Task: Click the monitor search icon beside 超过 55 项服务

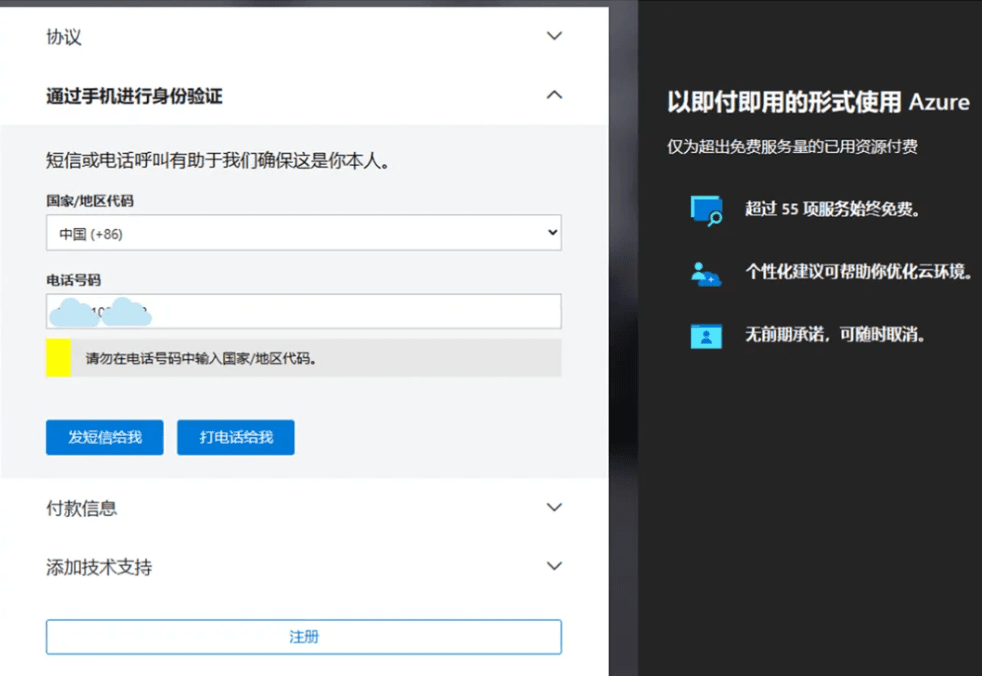Action: pyautogui.click(x=706, y=211)
